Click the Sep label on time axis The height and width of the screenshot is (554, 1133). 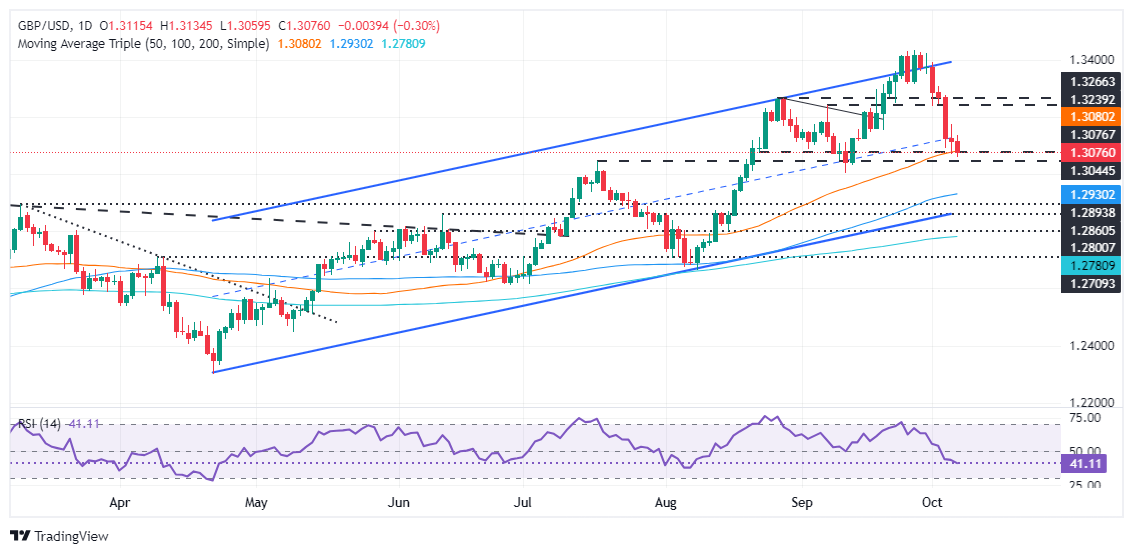pyautogui.click(x=802, y=505)
